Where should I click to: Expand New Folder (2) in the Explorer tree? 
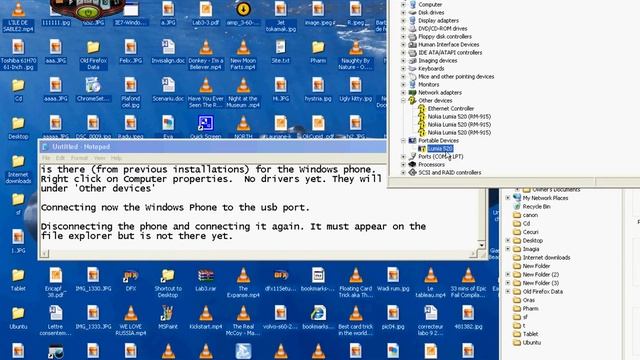(x=508, y=274)
